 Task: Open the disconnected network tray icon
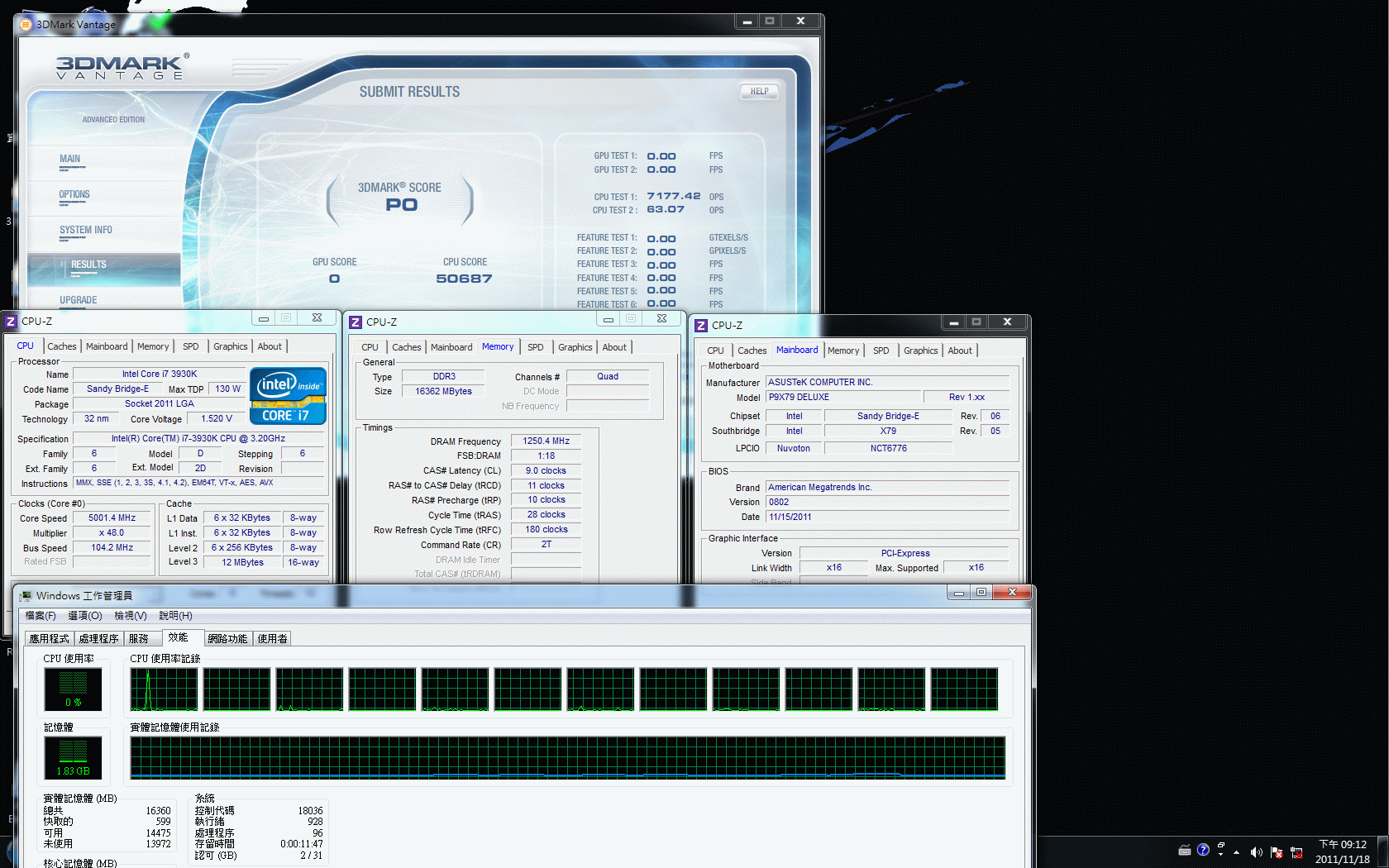tap(1296, 851)
